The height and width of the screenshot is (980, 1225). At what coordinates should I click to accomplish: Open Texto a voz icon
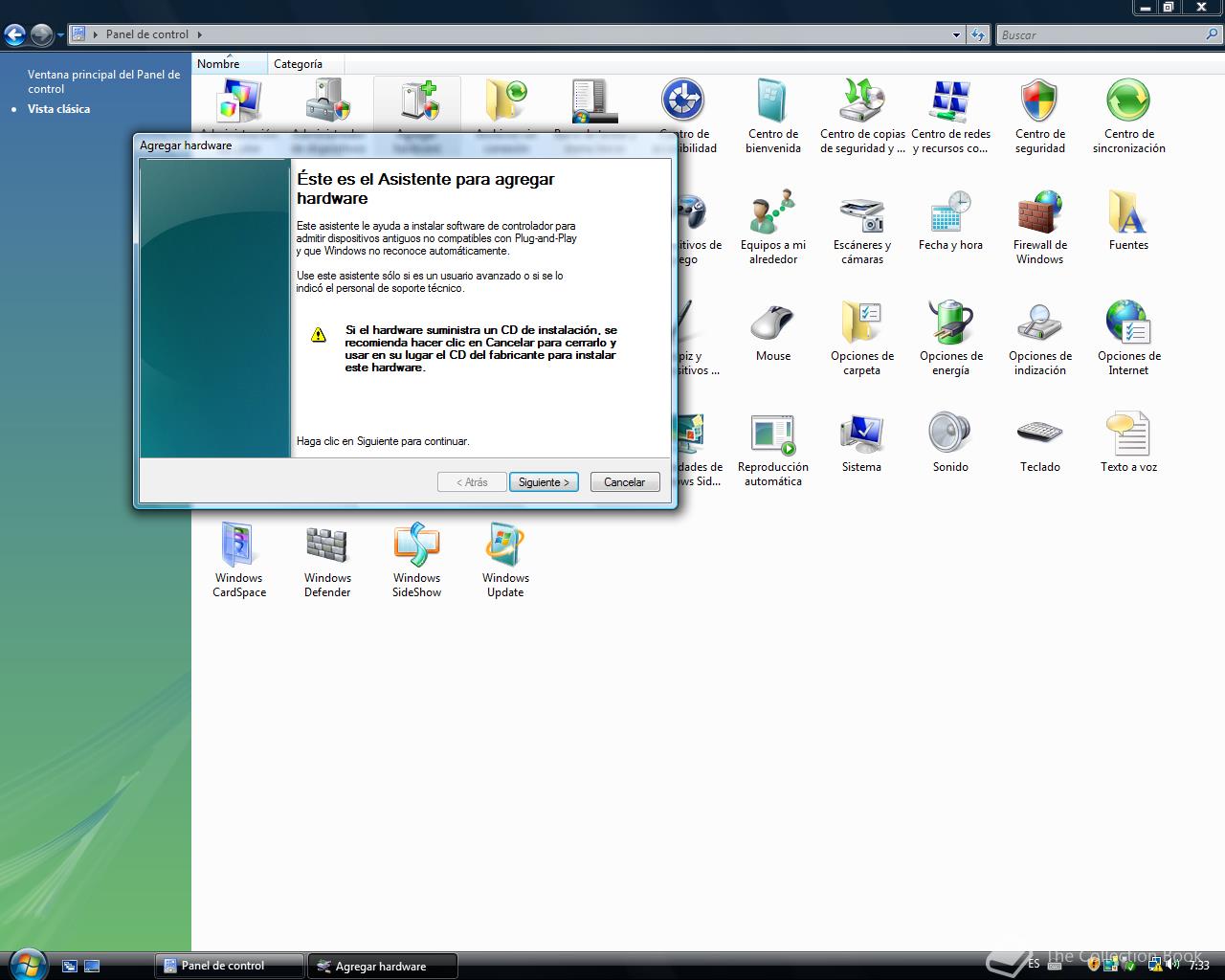tap(1128, 434)
